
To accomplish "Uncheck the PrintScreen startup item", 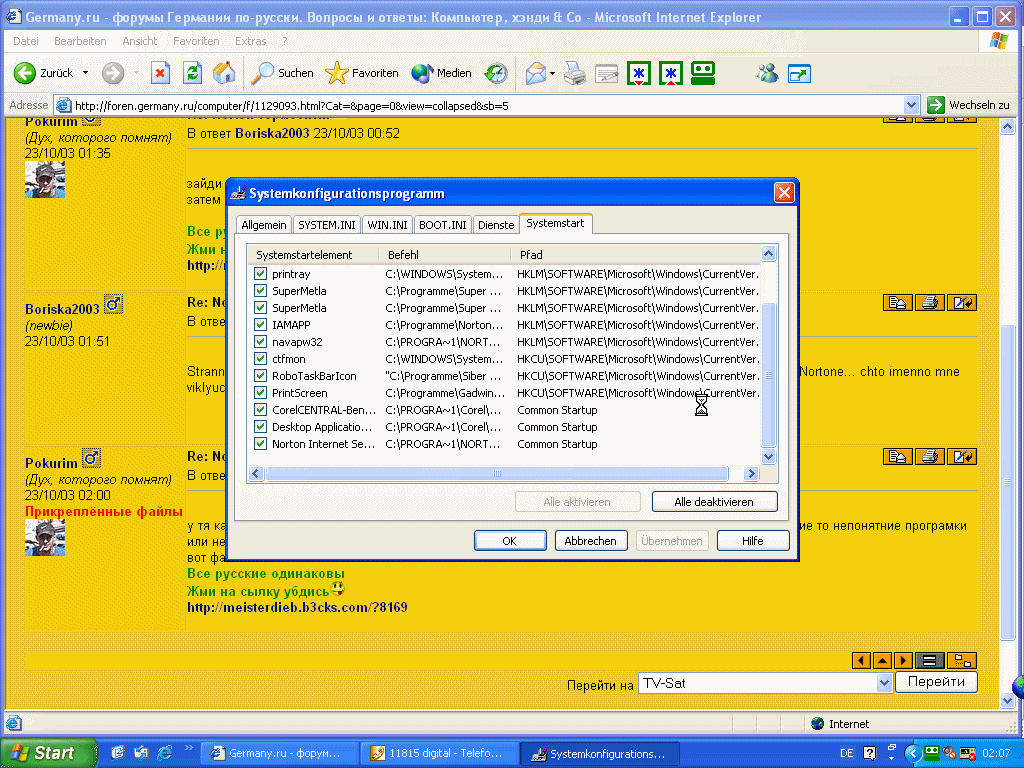I will 260,392.
